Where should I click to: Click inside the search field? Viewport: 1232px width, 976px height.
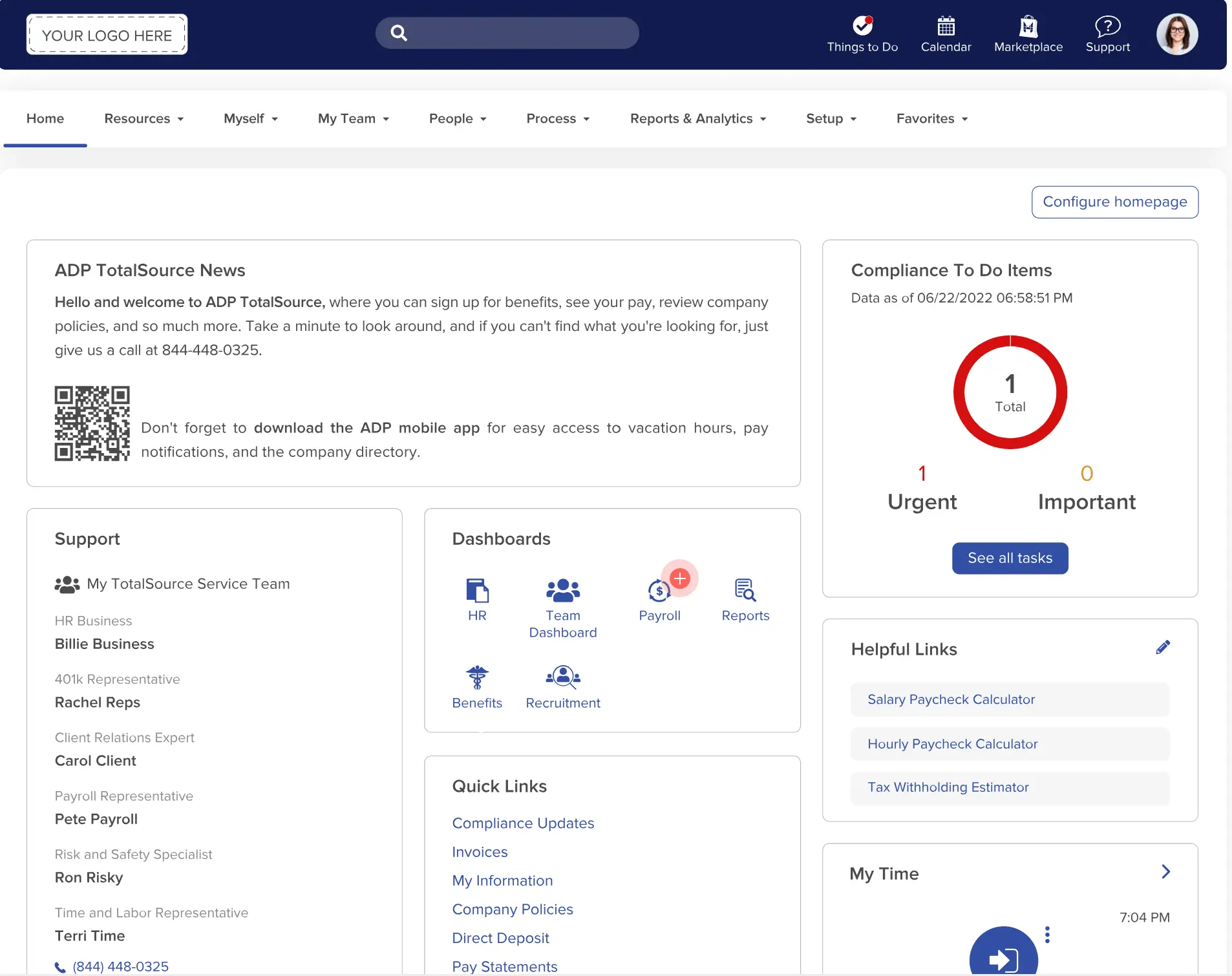tap(507, 33)
